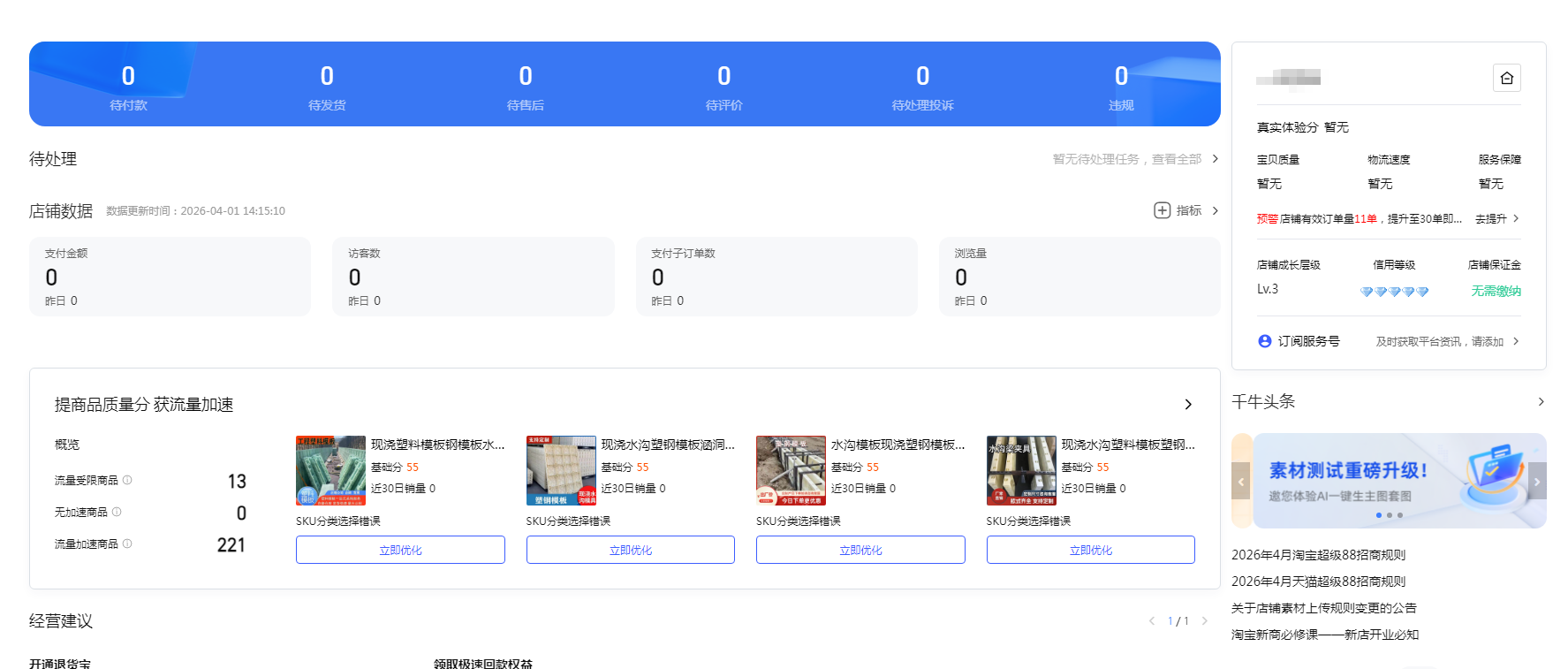Open product title 现浇水沟塑钢模板涵洞
1568x669 pixels.
(668, 445)
